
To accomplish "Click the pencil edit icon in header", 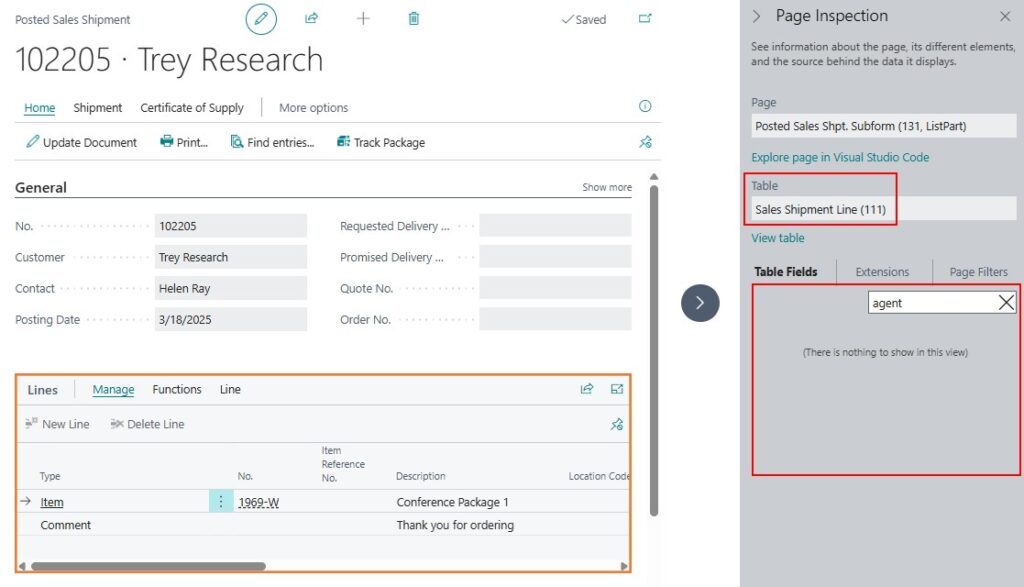I will click(261, 19).
